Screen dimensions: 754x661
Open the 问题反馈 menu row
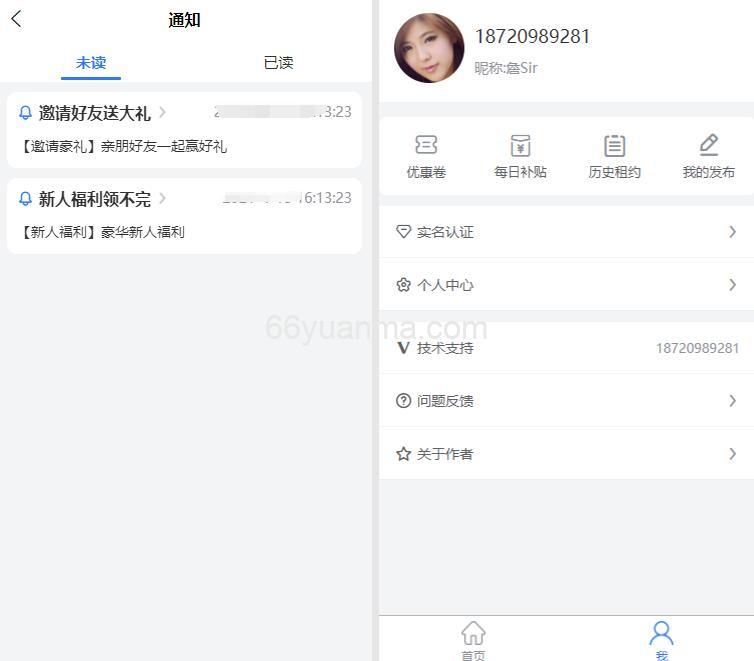click(x=566, y=400)
